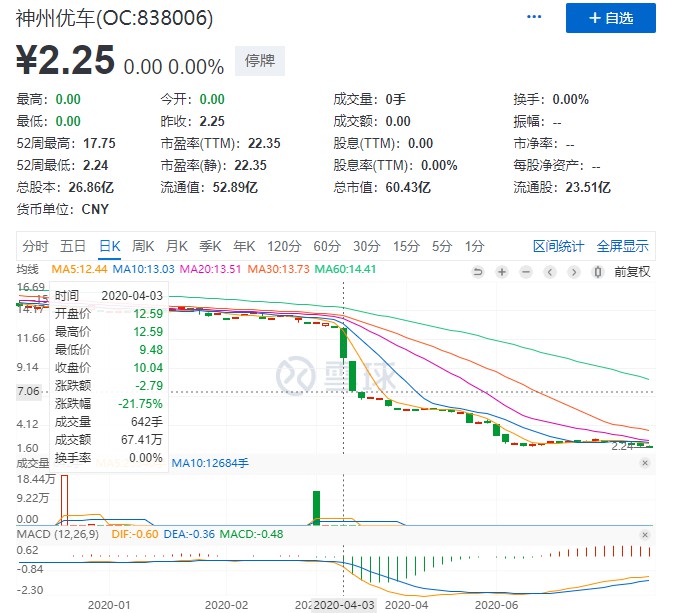Click the current price ¥2.25
This screenshot has height=613, width=676.
pos(65,60)
